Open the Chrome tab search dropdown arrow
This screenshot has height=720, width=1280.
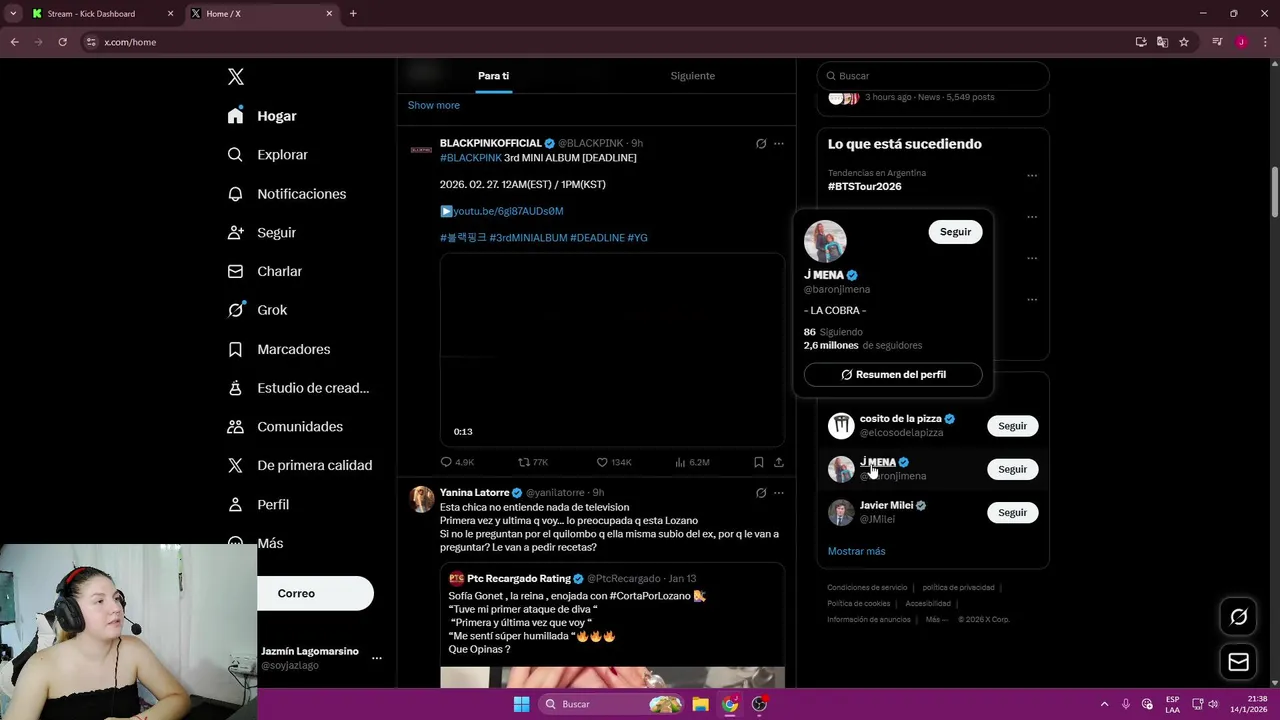click(x=13, y=14)
